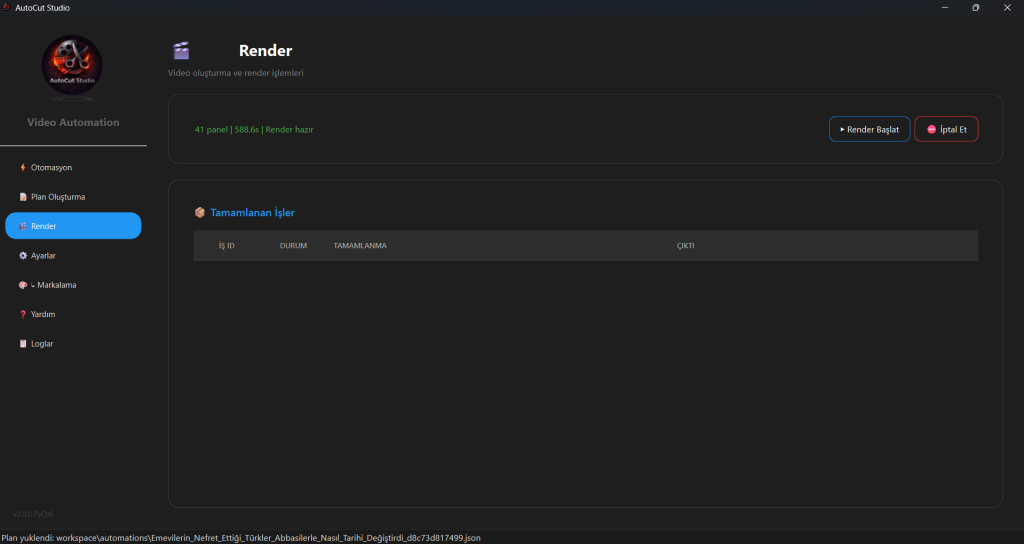Viewport: 1024px width, 544px height.
Task: Click the ÇIKTI column header
Action: pos(685,246)
